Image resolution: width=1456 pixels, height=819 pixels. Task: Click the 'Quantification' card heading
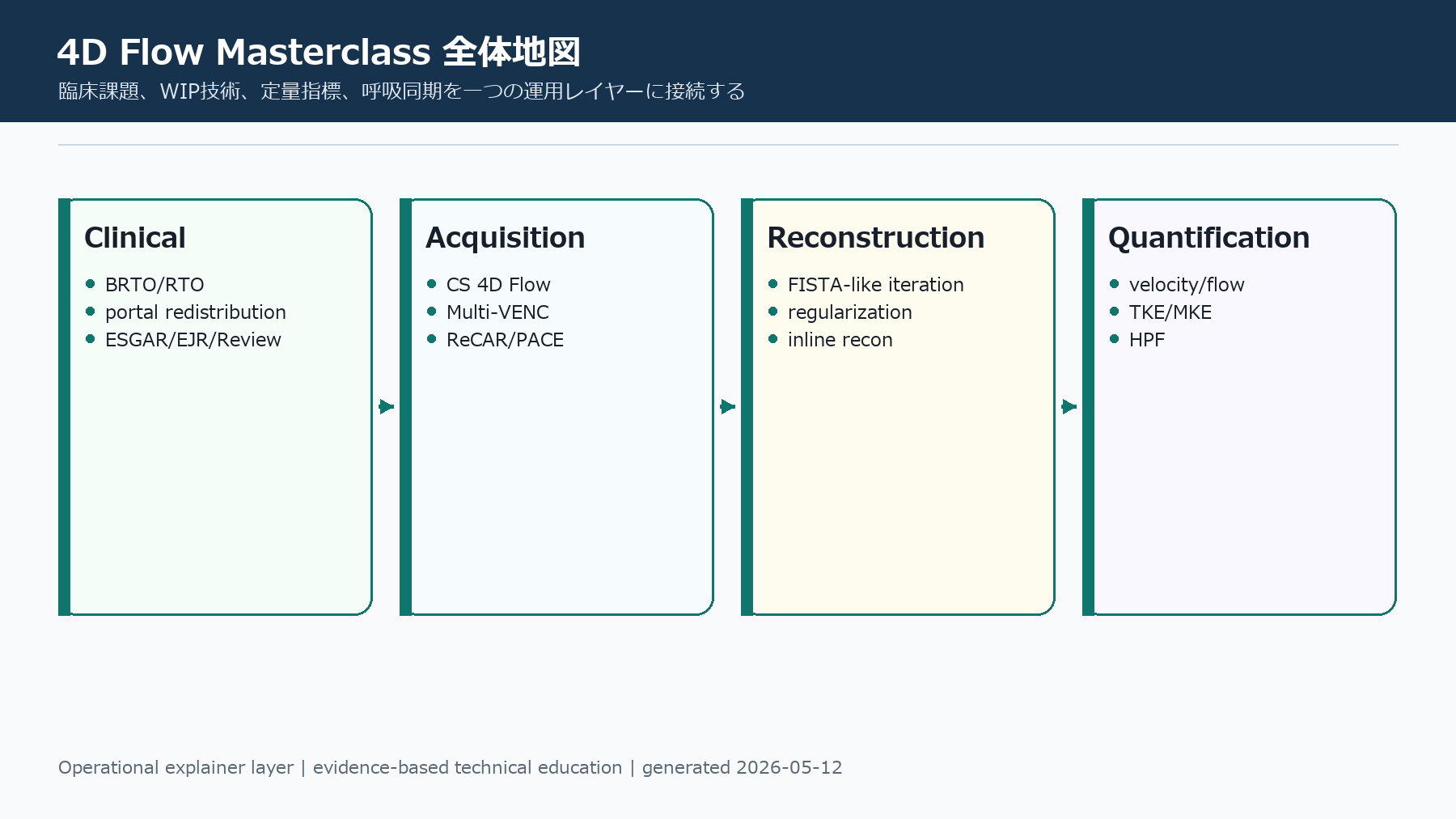coord(1209,238)
